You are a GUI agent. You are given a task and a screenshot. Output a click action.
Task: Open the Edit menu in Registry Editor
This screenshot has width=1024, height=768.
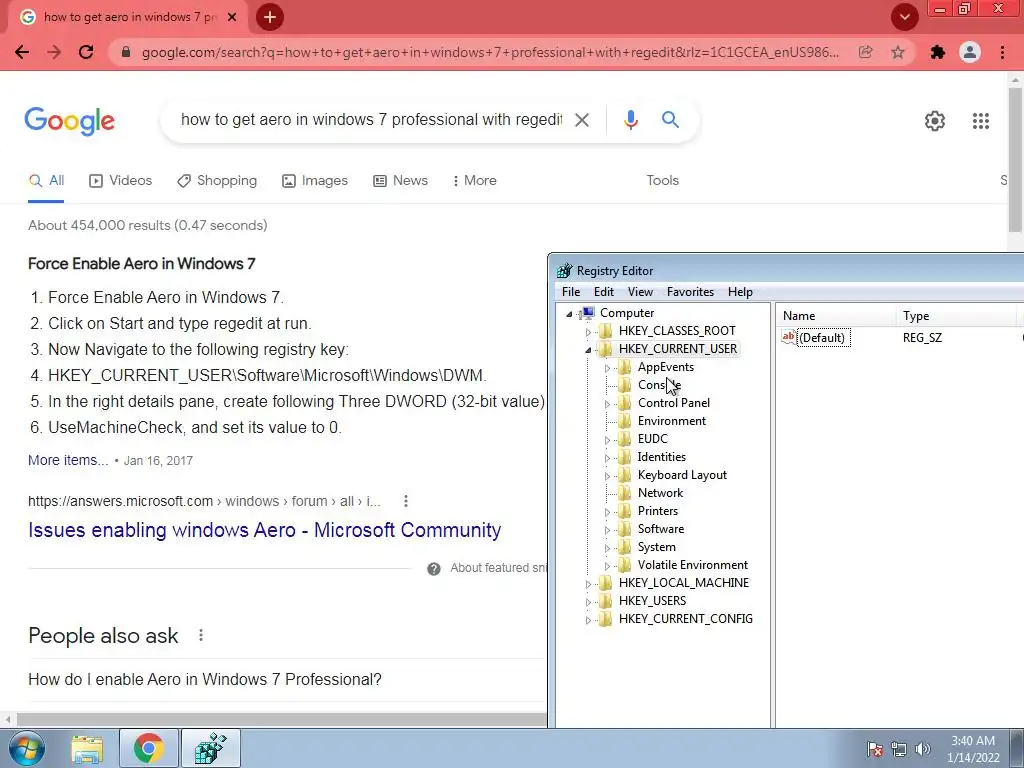pos(603,292)
